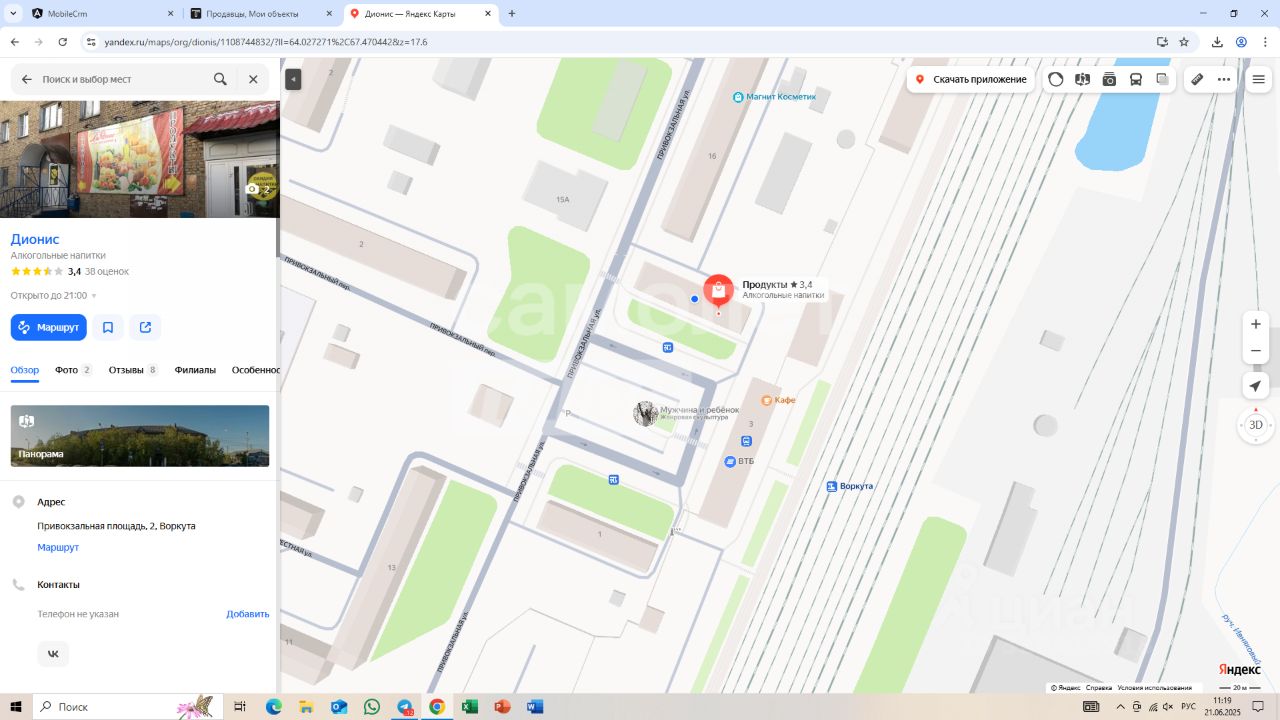Open the Особенности tab
This screenshot has height=720, width=1280.
[x=256, y=370]
